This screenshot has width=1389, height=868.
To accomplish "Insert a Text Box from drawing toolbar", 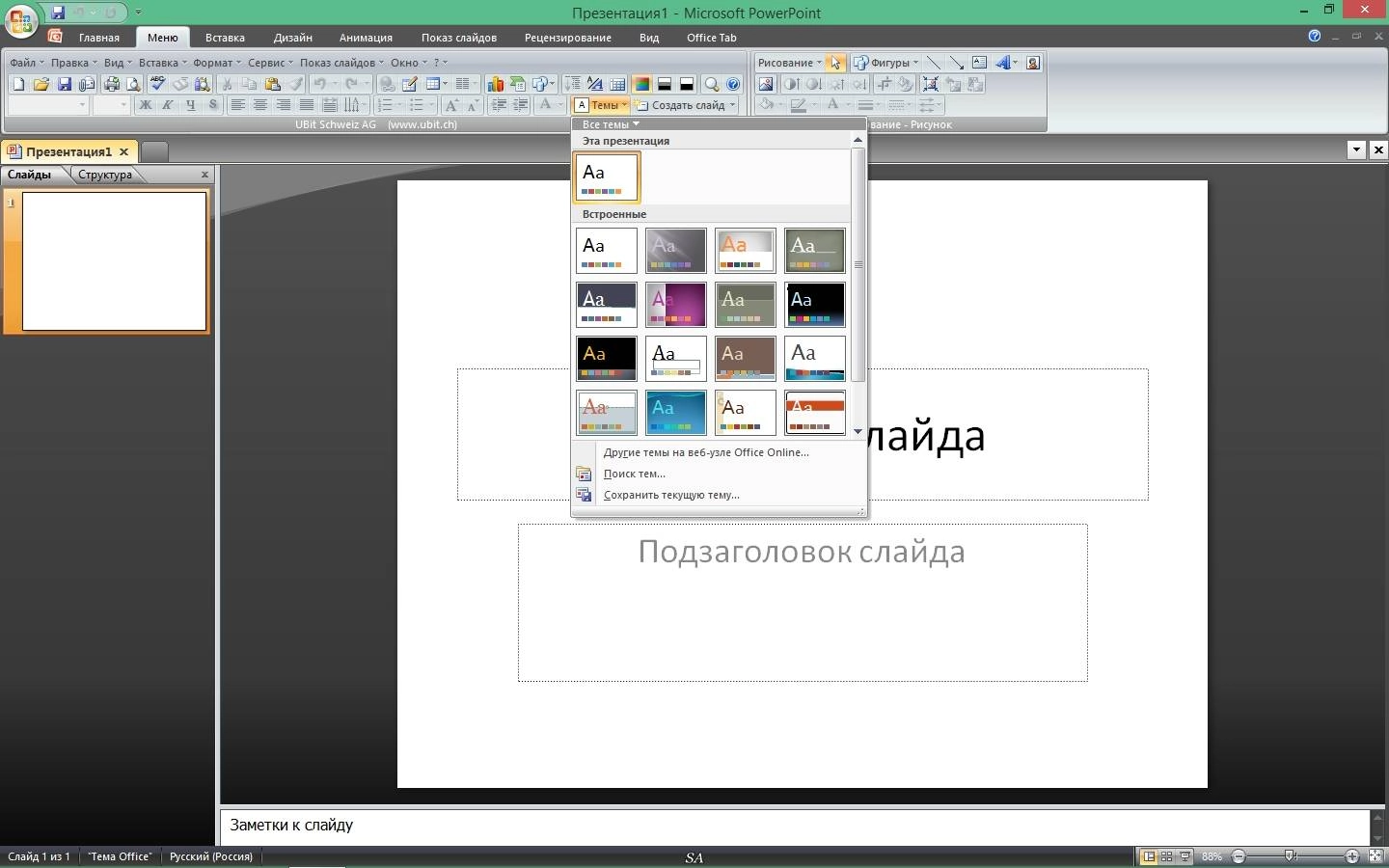I will (x=979, y=63).
